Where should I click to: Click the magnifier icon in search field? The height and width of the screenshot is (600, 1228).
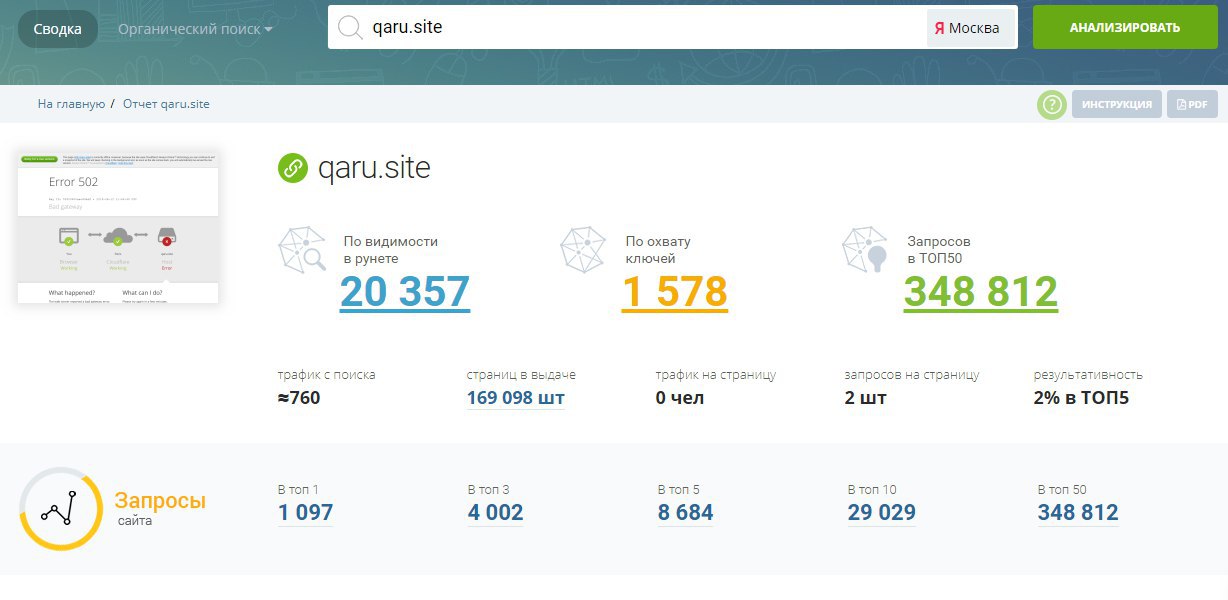[350, 28]
